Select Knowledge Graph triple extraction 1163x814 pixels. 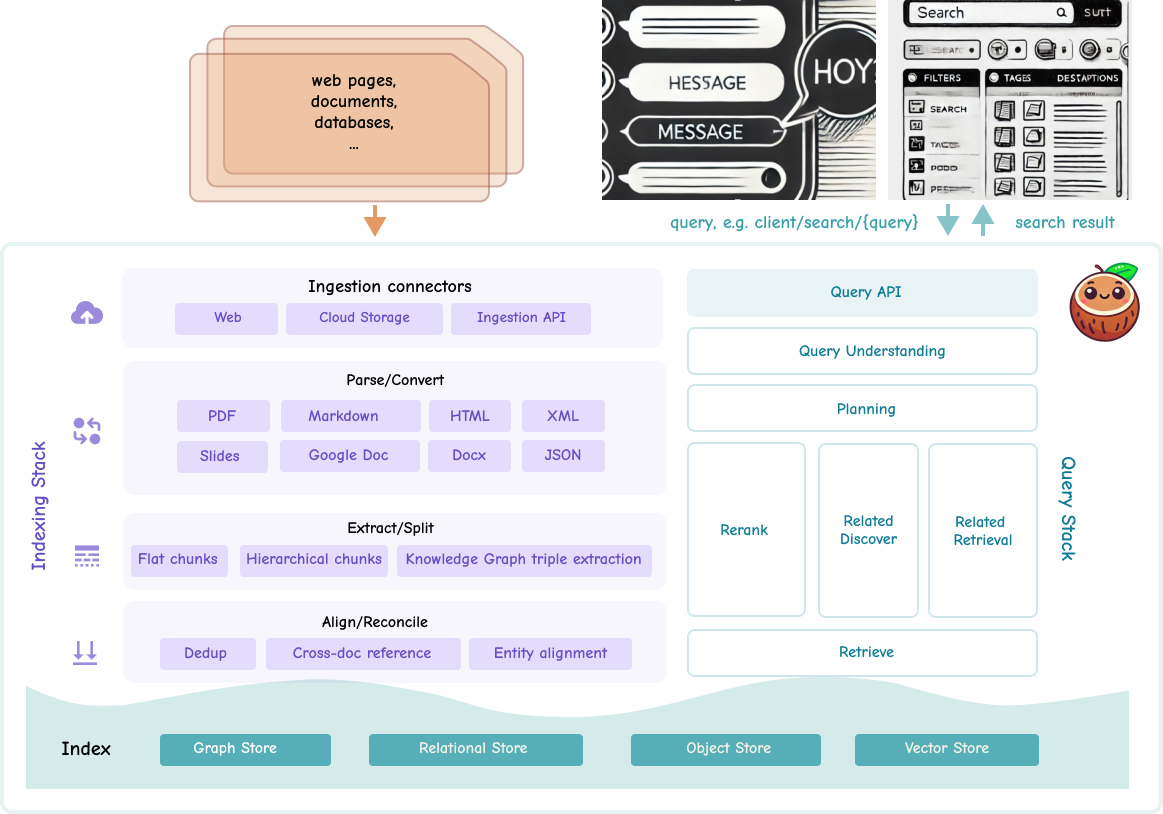pos(523,560)
